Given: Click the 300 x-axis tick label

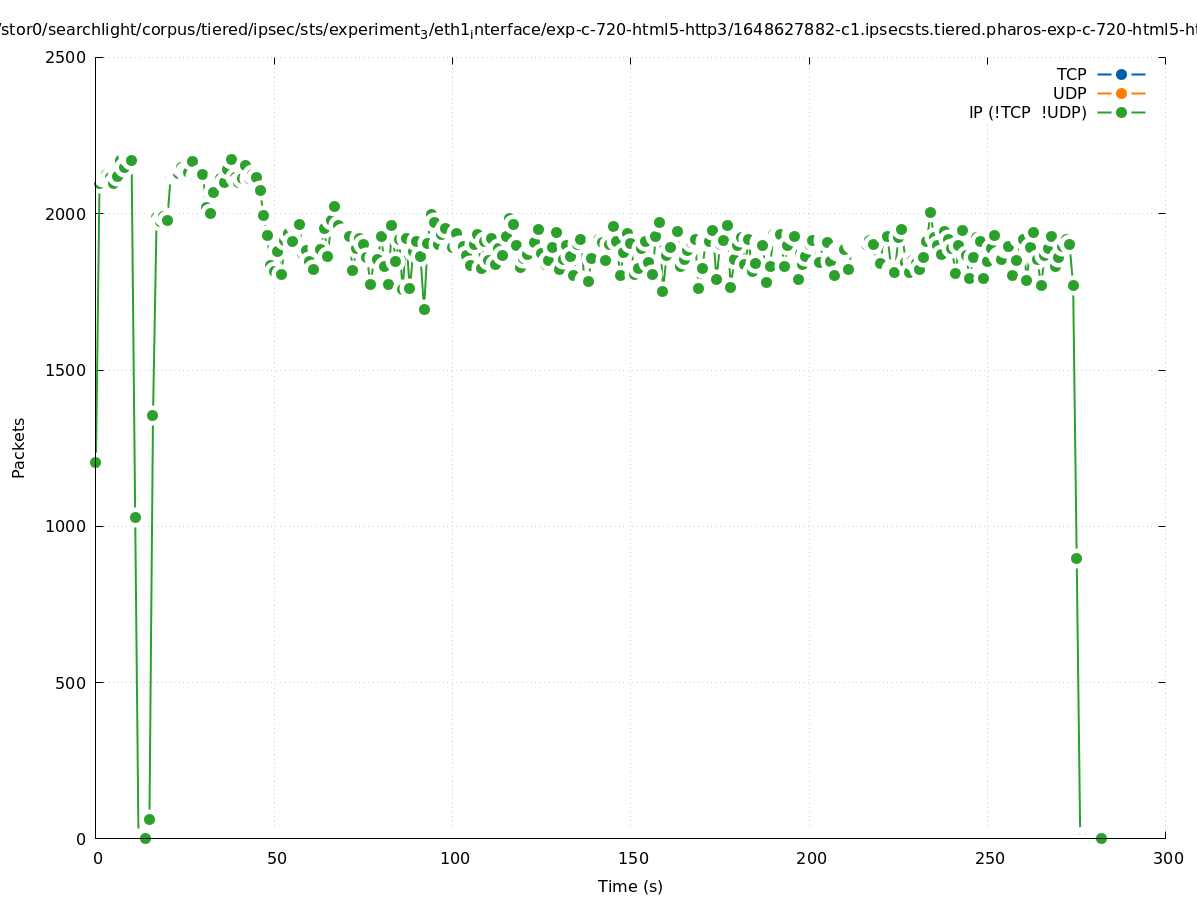Looking at the screenshot, I should coord(1167,858).
